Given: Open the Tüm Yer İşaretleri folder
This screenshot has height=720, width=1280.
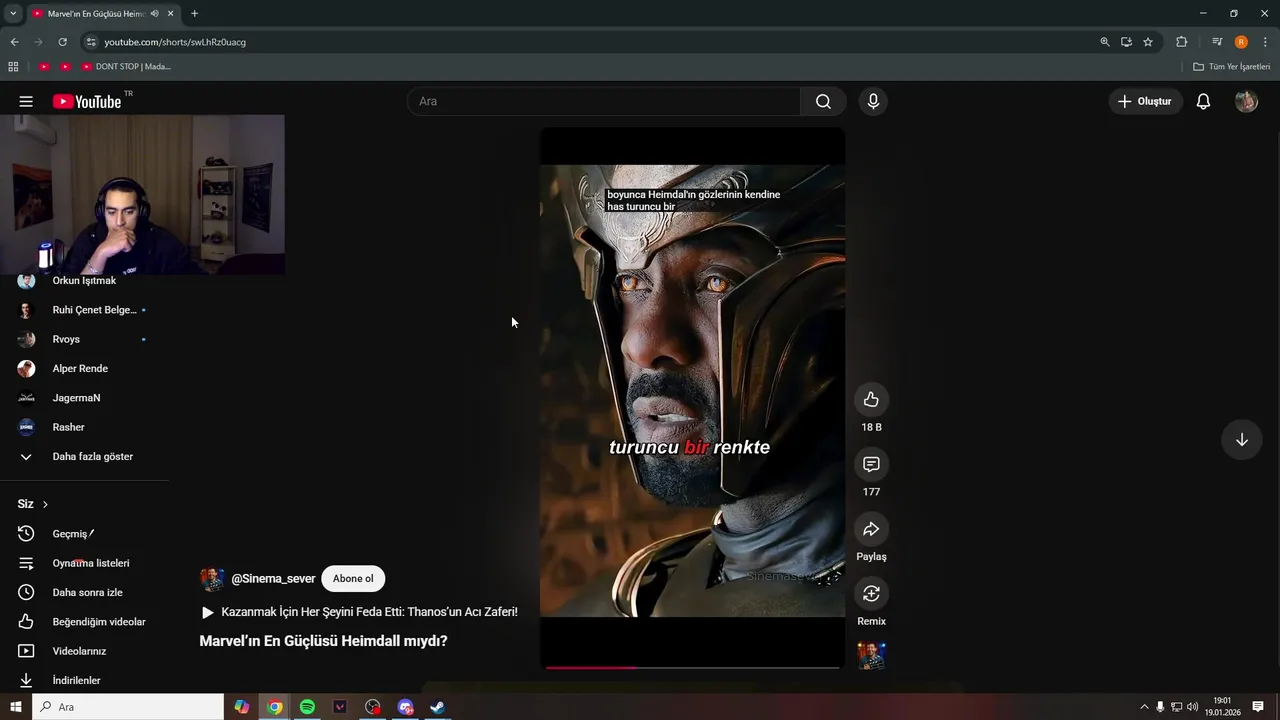Looking at the screenshot, I should tap(1232, 66).
